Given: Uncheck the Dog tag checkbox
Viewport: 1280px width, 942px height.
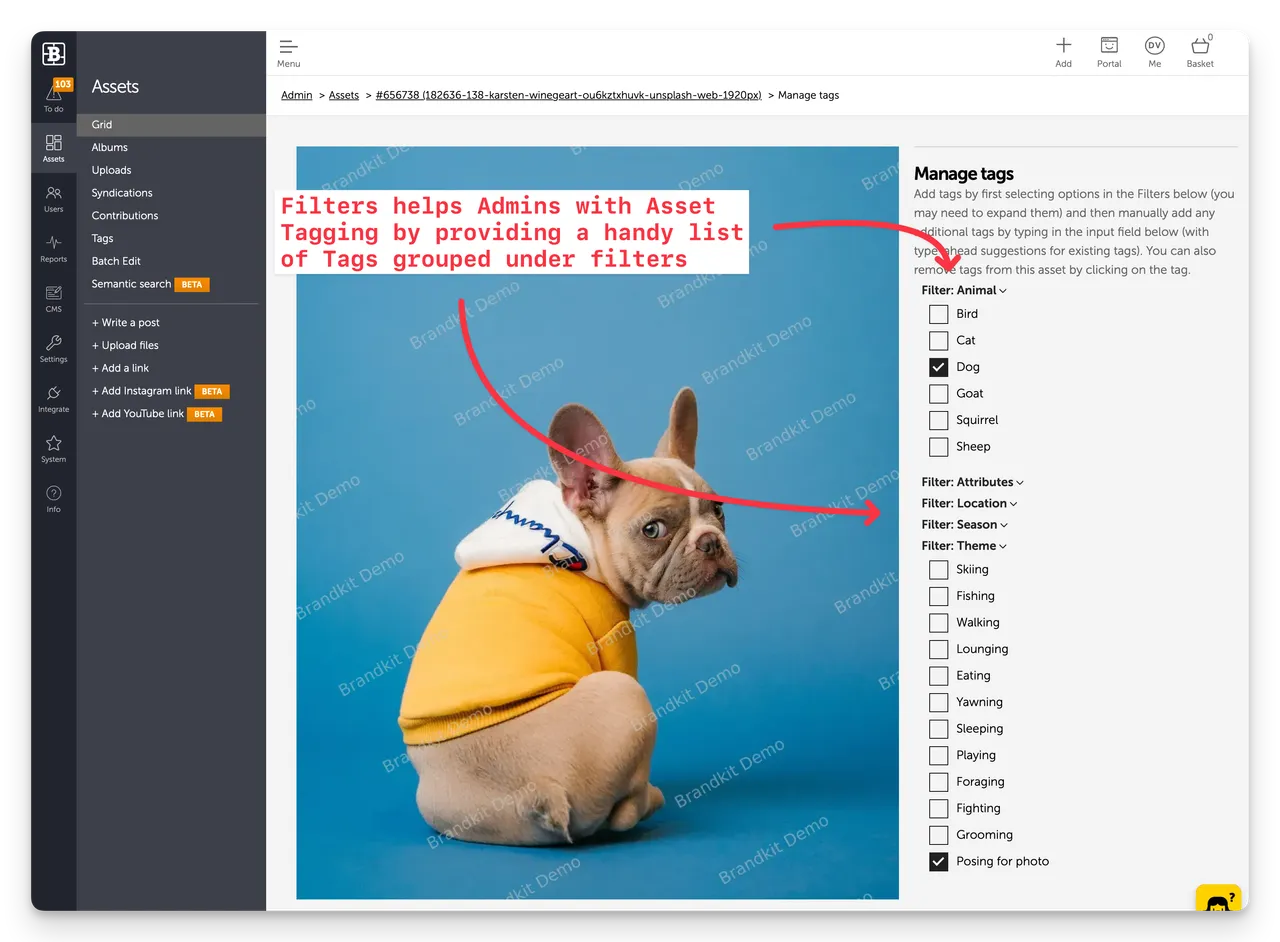Looking at the screenshot, I should tap(938, 366).
